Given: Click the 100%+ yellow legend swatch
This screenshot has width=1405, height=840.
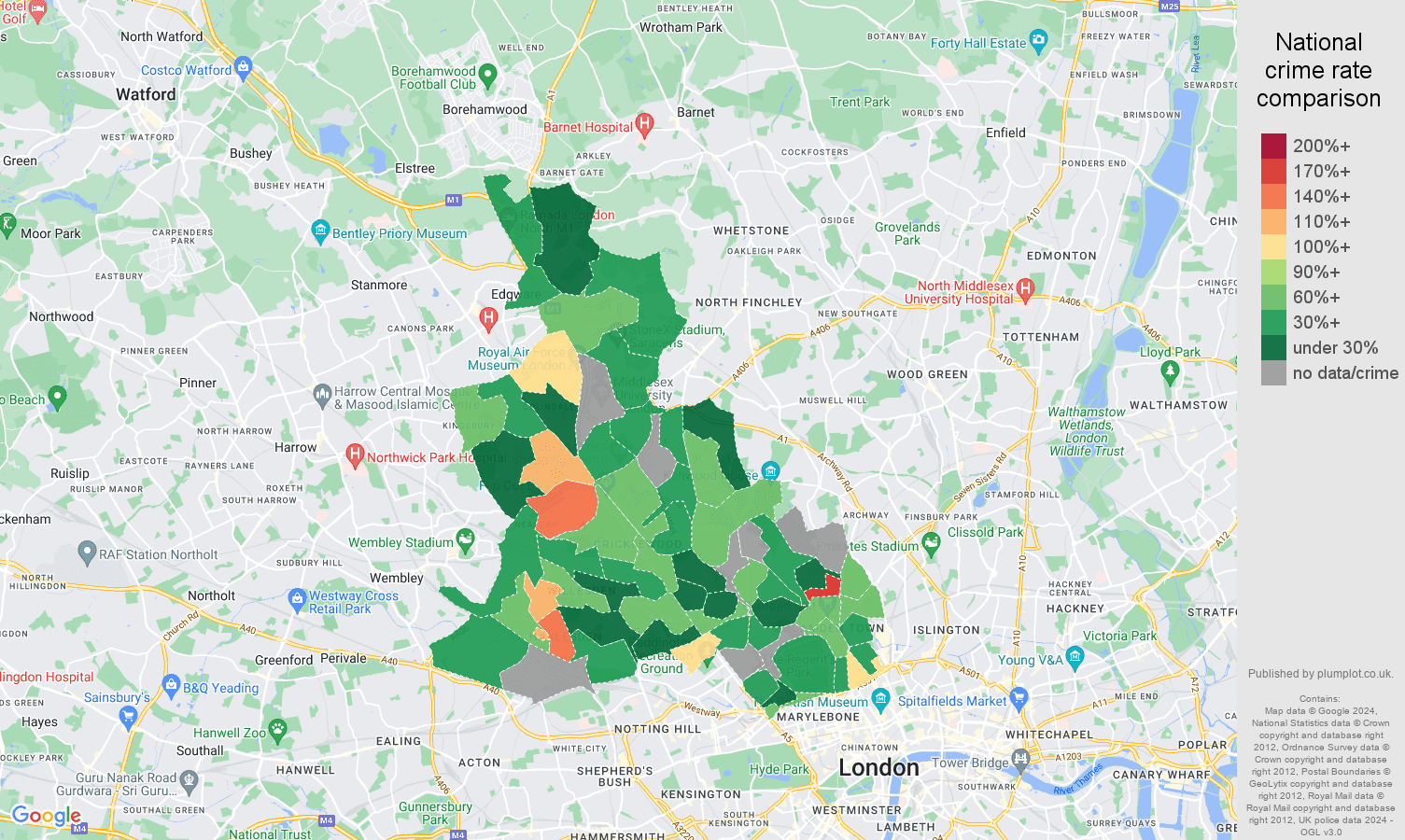Looking at the screenshot, I should click(x=1273, y=246).
